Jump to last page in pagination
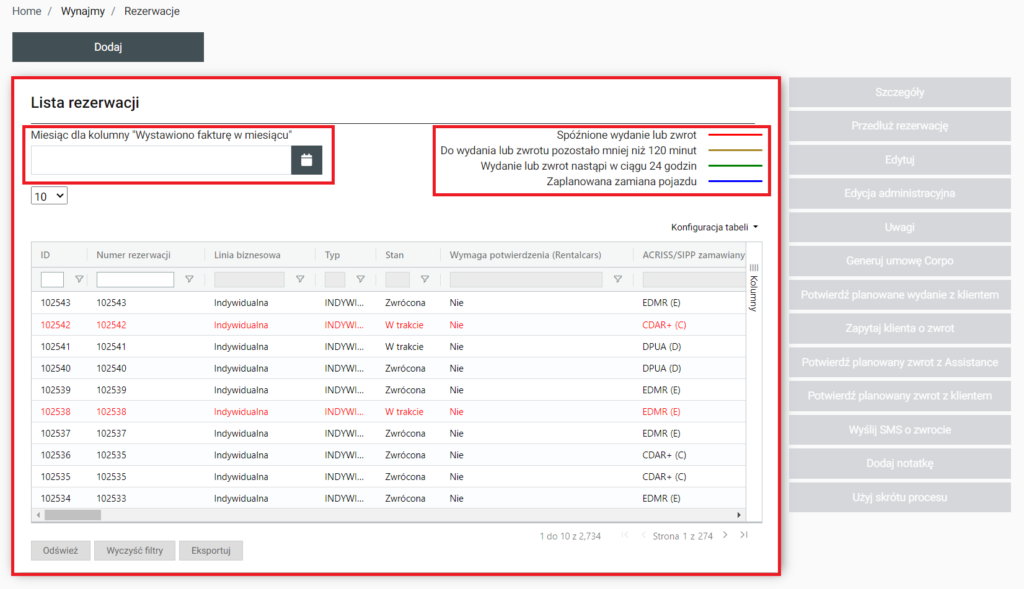Viewport: 1024px width, 589px height. (743, 536)
